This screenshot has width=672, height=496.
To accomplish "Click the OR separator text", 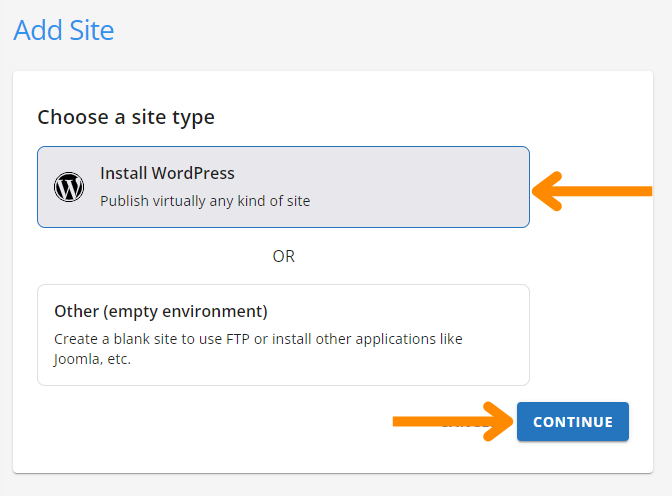I will (x=284, y=256).
